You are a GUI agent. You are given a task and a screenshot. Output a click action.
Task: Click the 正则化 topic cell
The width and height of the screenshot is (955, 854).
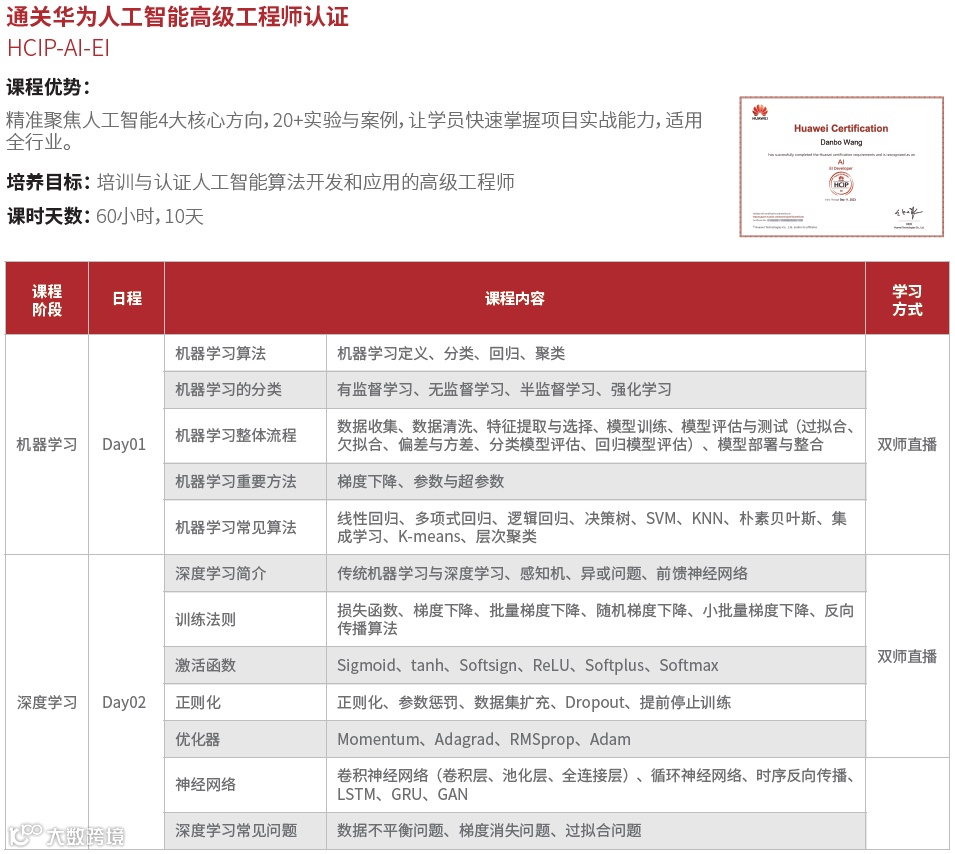click(x=245, y=702)
